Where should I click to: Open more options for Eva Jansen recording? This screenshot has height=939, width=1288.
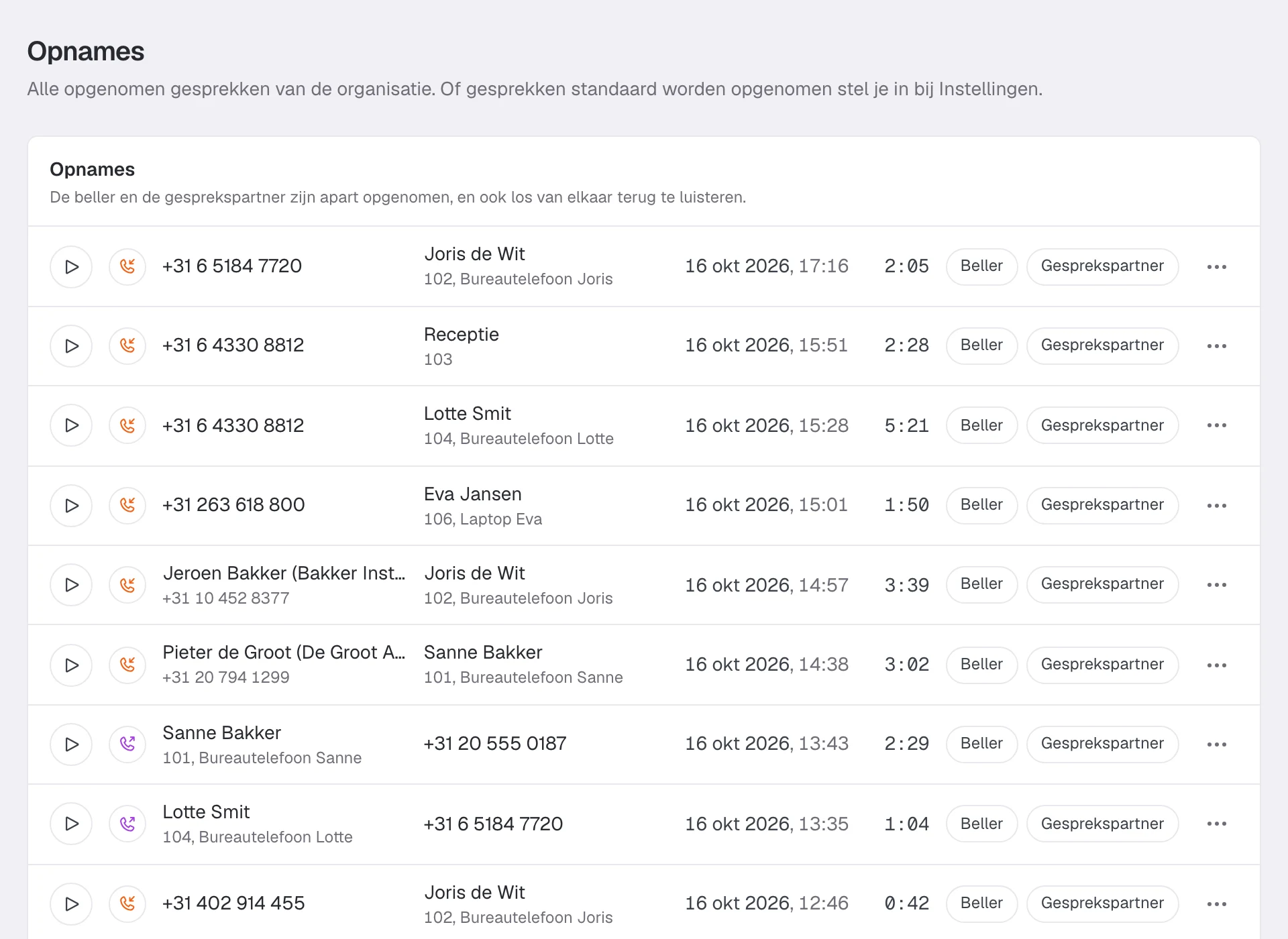pos(1216,506)
